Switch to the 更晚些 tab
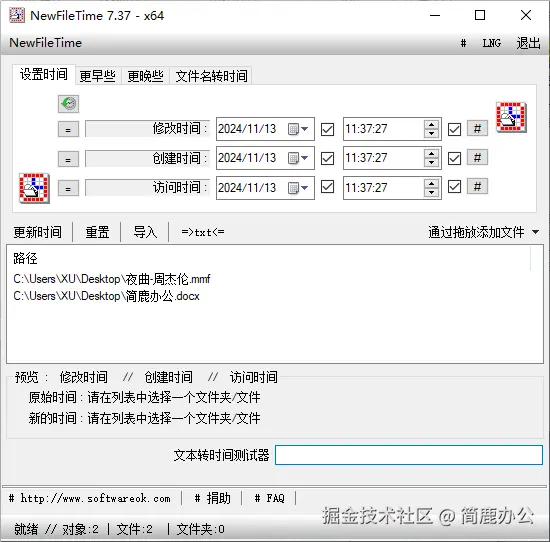Image resolution: width=550 pixels, height=542 pixels. (x=146, y=76)
